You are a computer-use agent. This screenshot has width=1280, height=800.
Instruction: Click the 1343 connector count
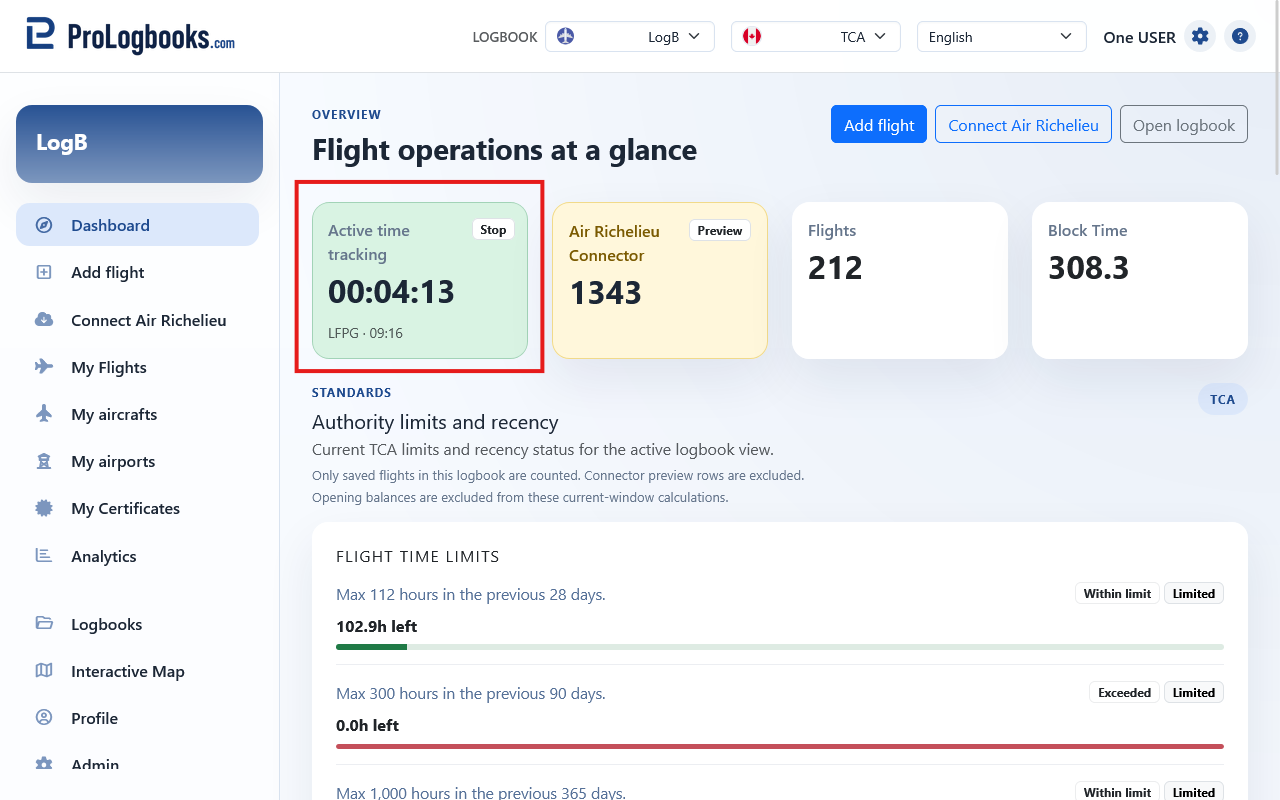605,292
